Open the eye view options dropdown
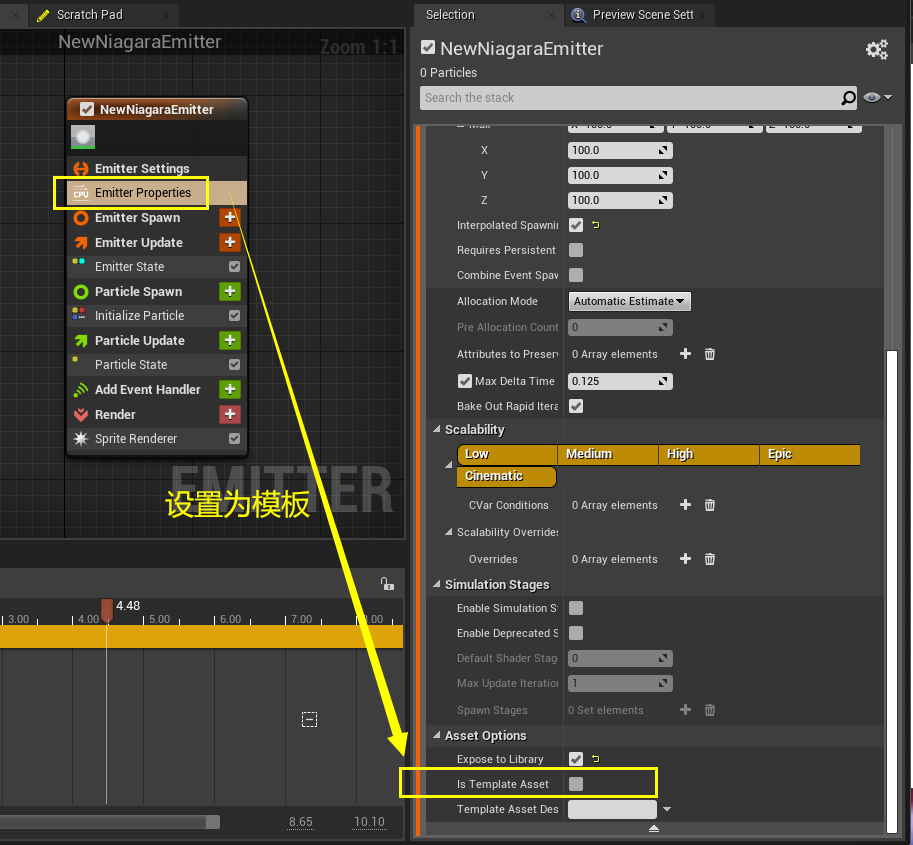 [877, 97]
